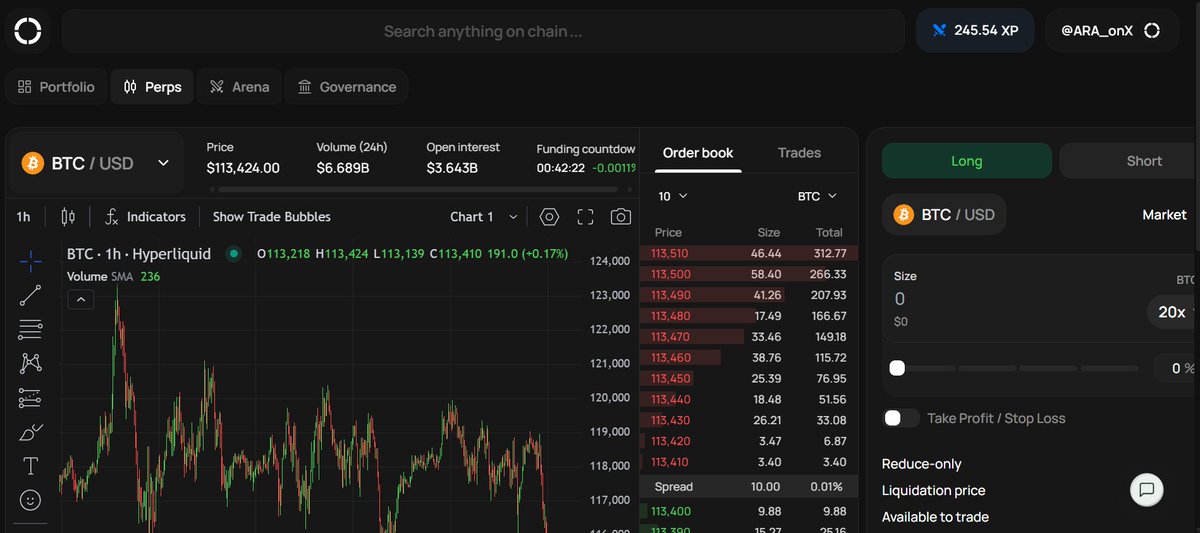Click the search anything on chain field
This screenshot has height=533, width=1200.
click(483, 31)
